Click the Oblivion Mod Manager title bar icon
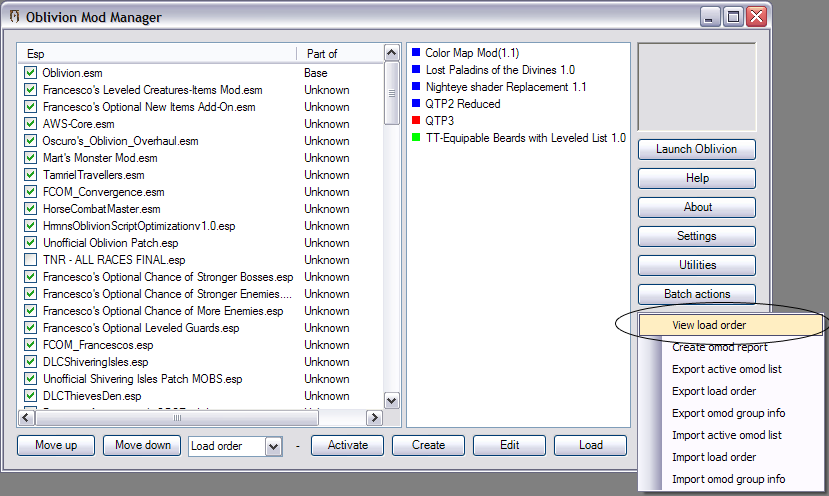Image resolution: width=829 pixels, height=496 pixels. pyautogui.click(x=14, y=16)
